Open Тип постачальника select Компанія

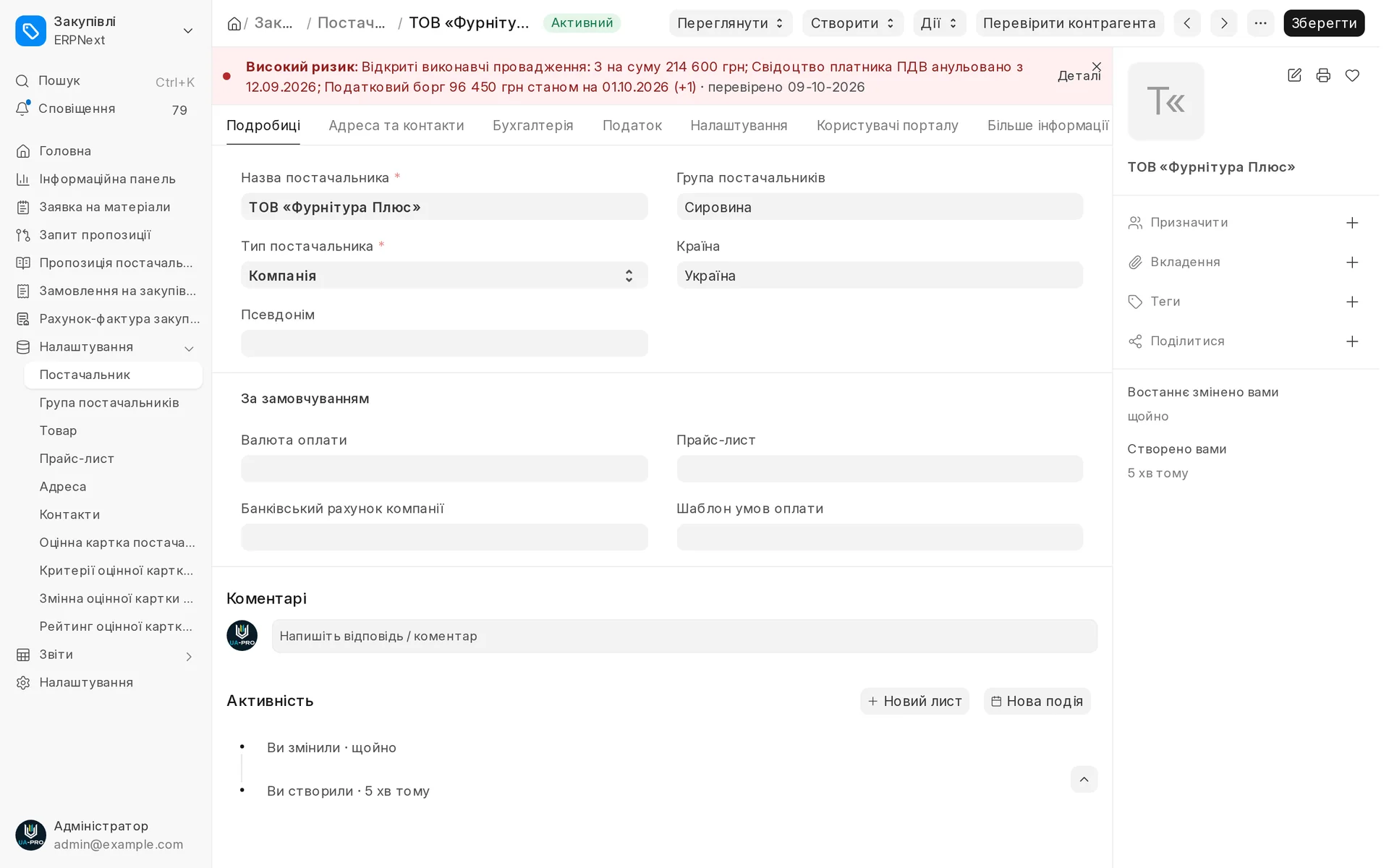[444, 276]
